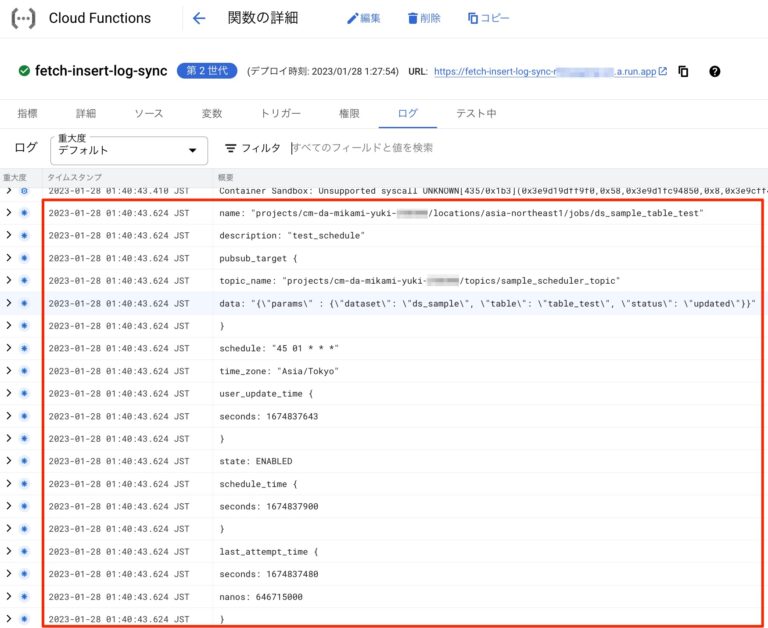
Task: Expand the nanos: 646715000 log row
Action: [x=8, y=597]
